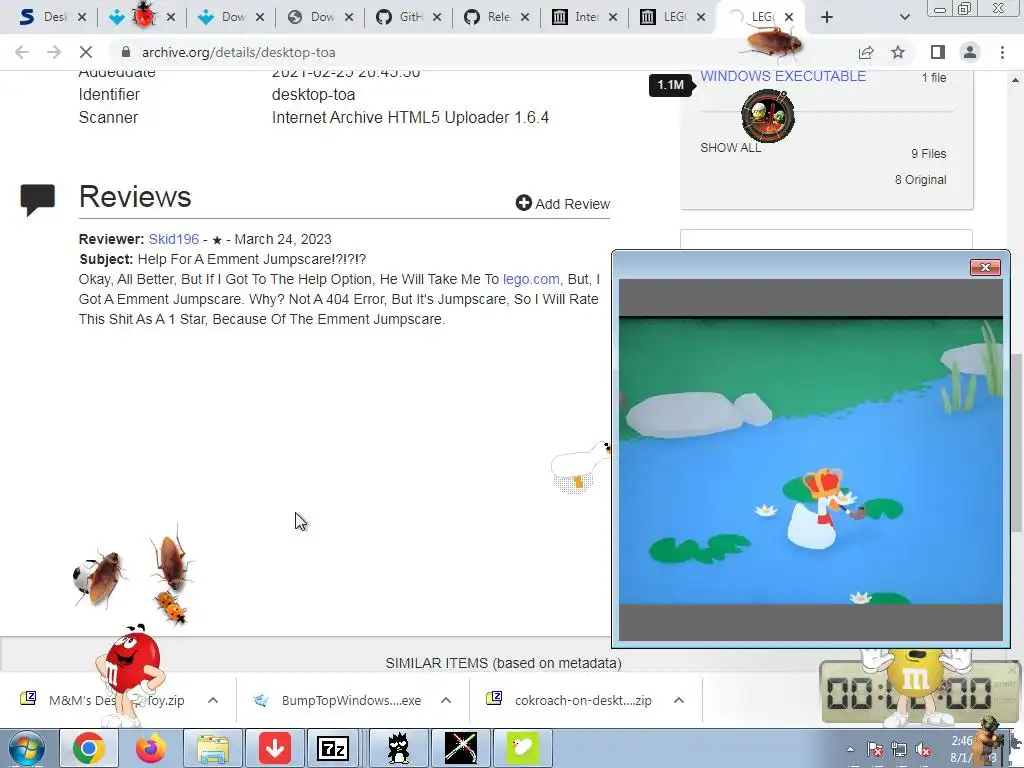Image resolution: width=1024 pixels, height=768 pixels.
Task: Open reviewer Skid196's profile
Action: (x=174, y=239)
